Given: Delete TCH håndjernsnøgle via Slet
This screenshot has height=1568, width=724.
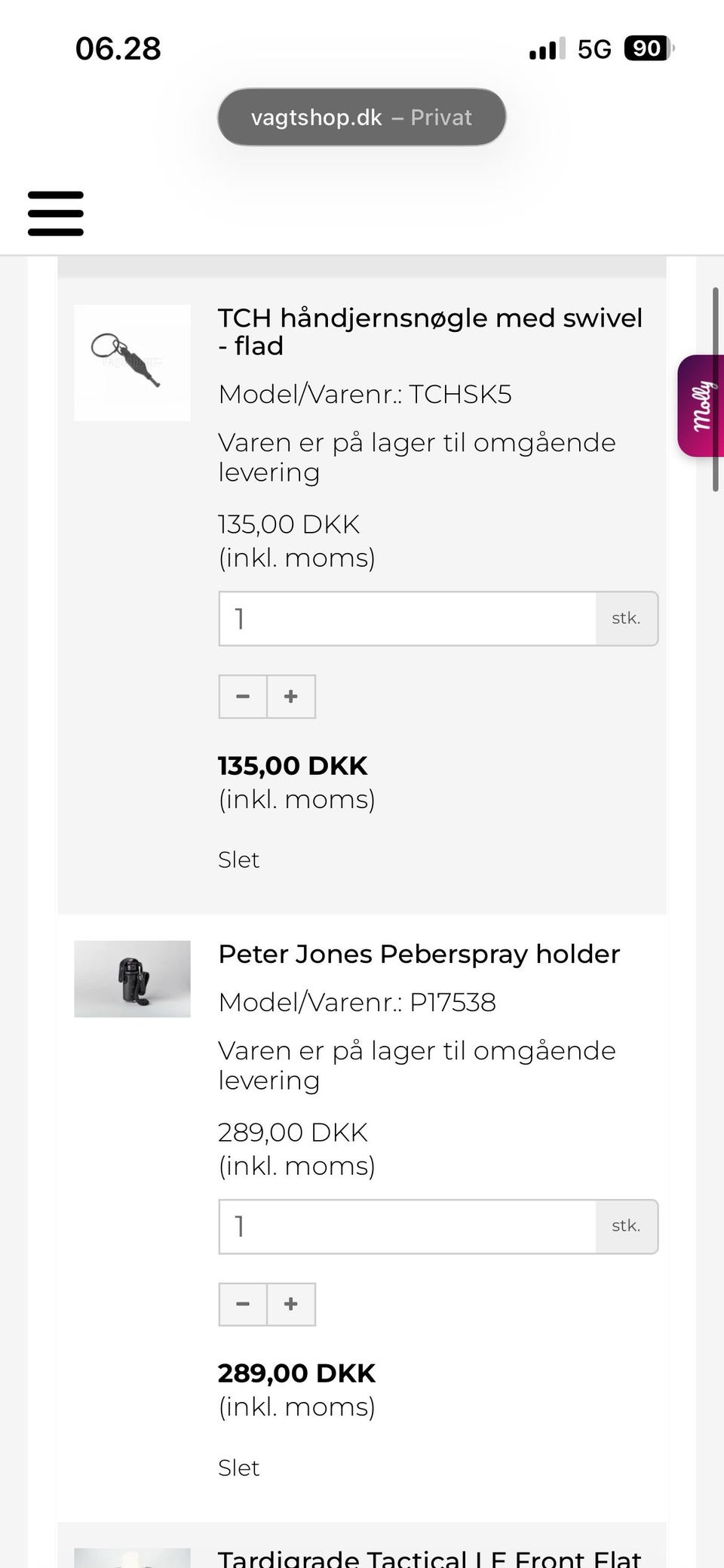Looking at the screenshot, I should (x=238, y=859).
